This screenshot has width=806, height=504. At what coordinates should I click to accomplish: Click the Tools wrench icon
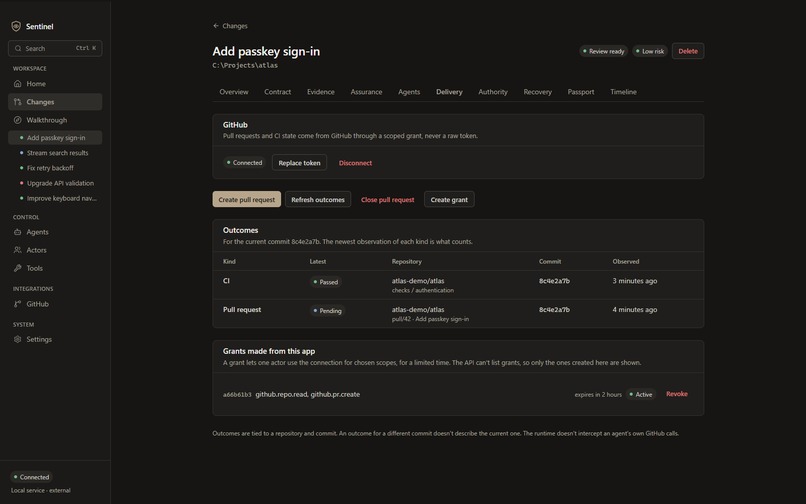pos(17,268)
